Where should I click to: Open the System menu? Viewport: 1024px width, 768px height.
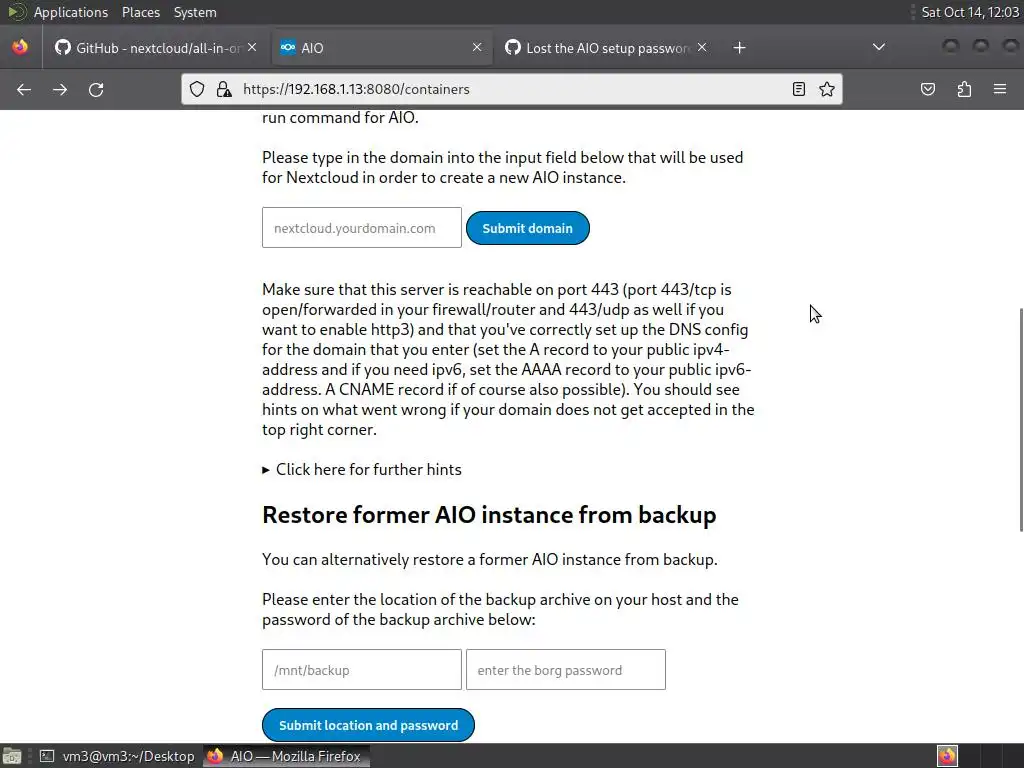(x=195, y=12)
